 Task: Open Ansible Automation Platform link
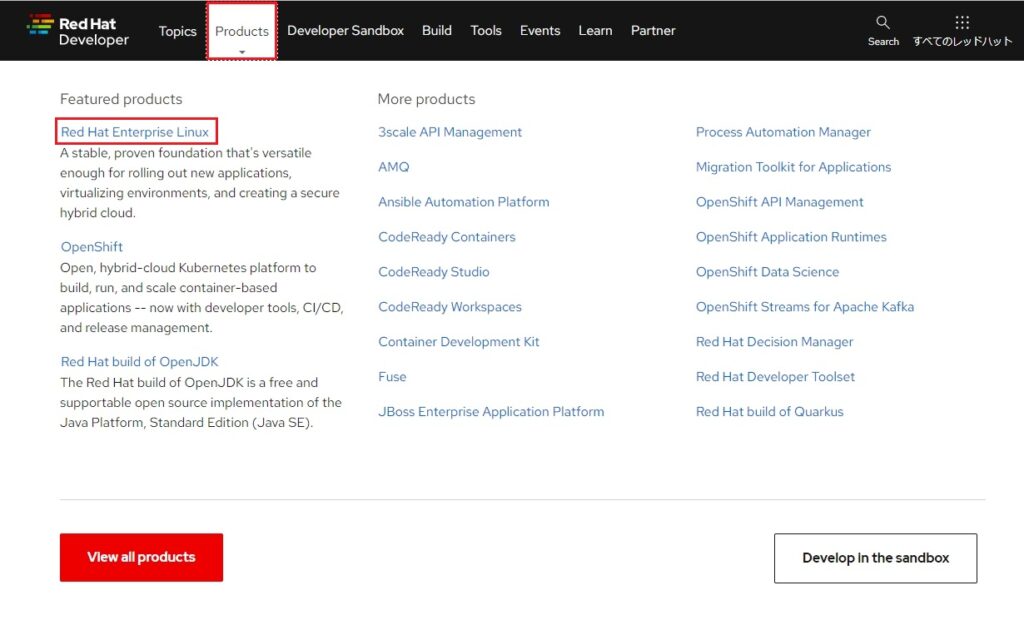click(464, 202)
